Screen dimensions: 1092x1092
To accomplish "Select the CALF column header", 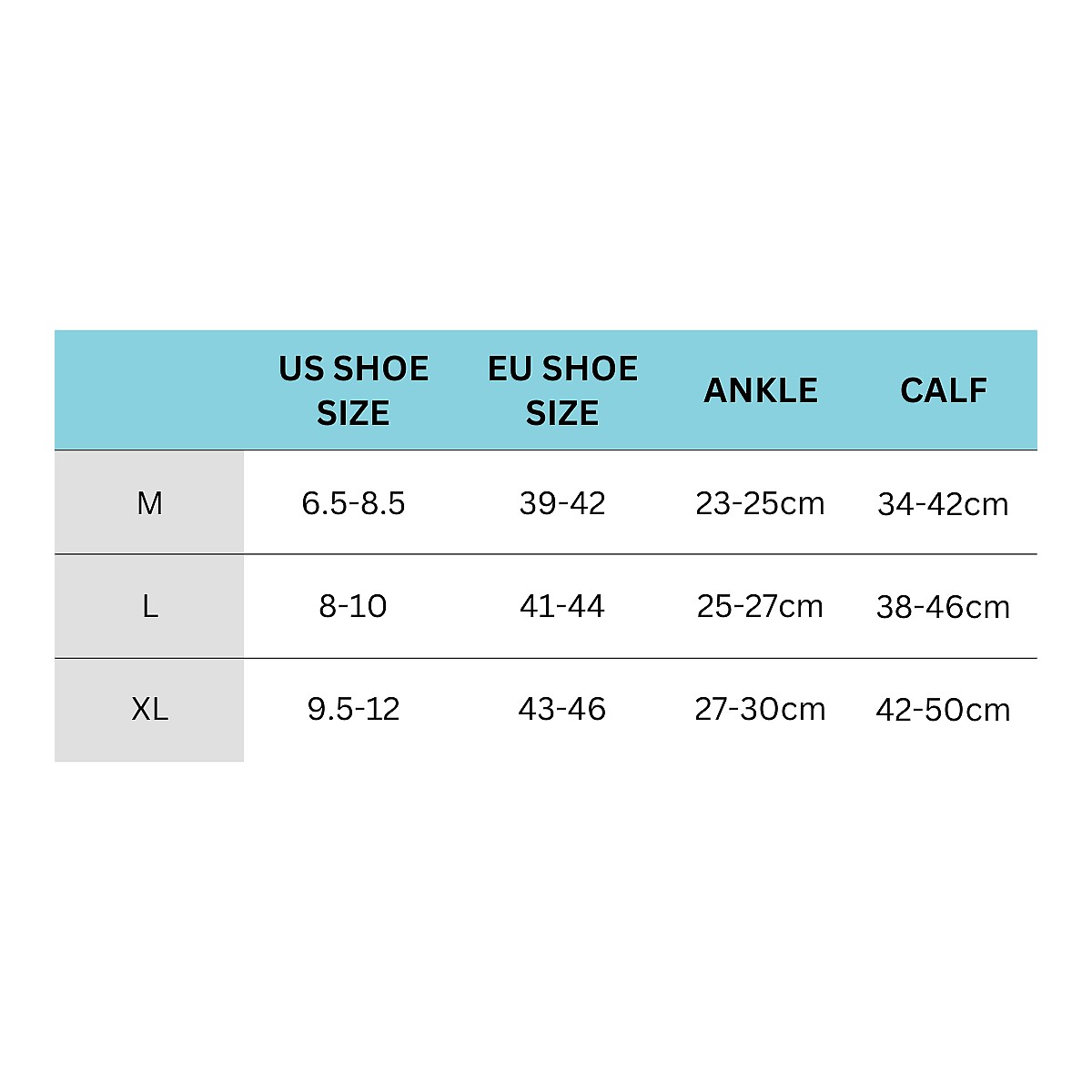I will click(x=944, y=390).
